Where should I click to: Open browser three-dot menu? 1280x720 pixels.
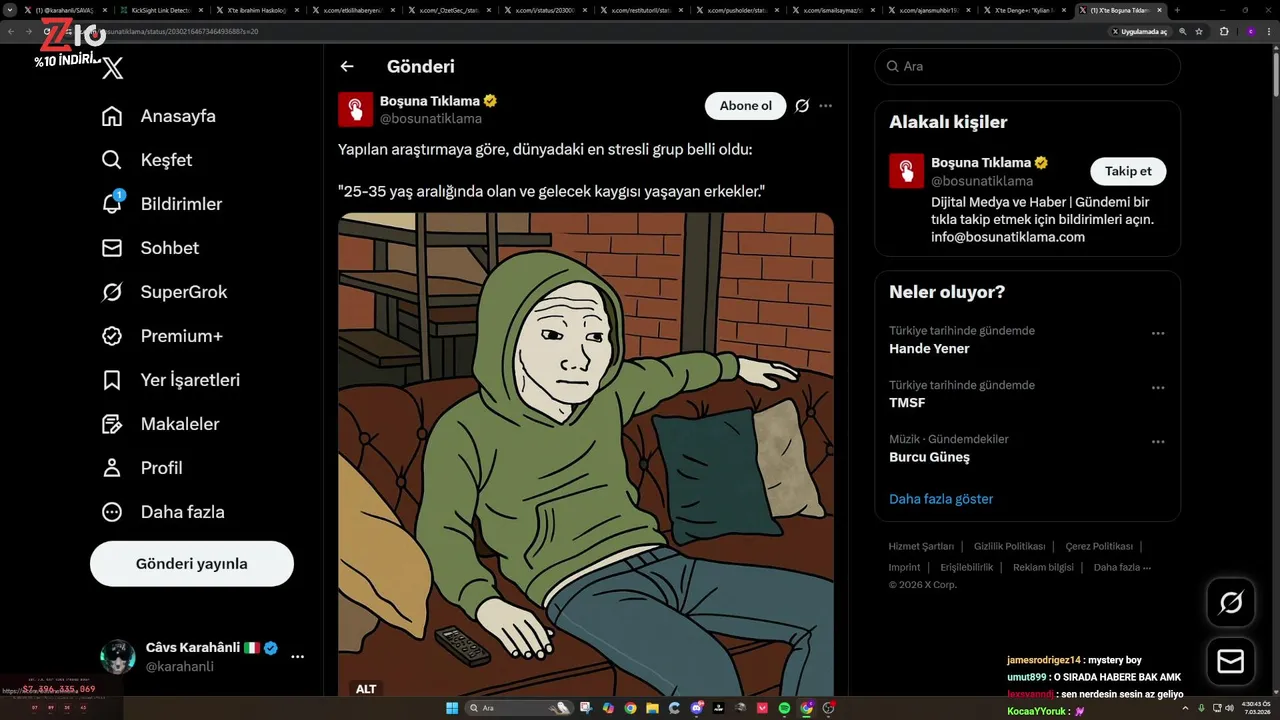1270,31
